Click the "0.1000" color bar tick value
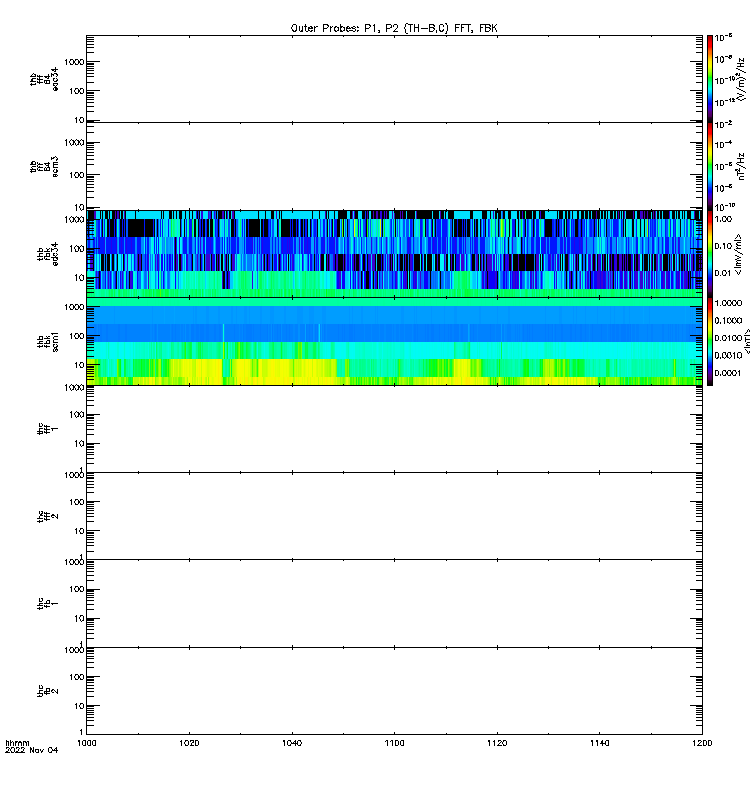750x800 pixels. click(728, 320)
